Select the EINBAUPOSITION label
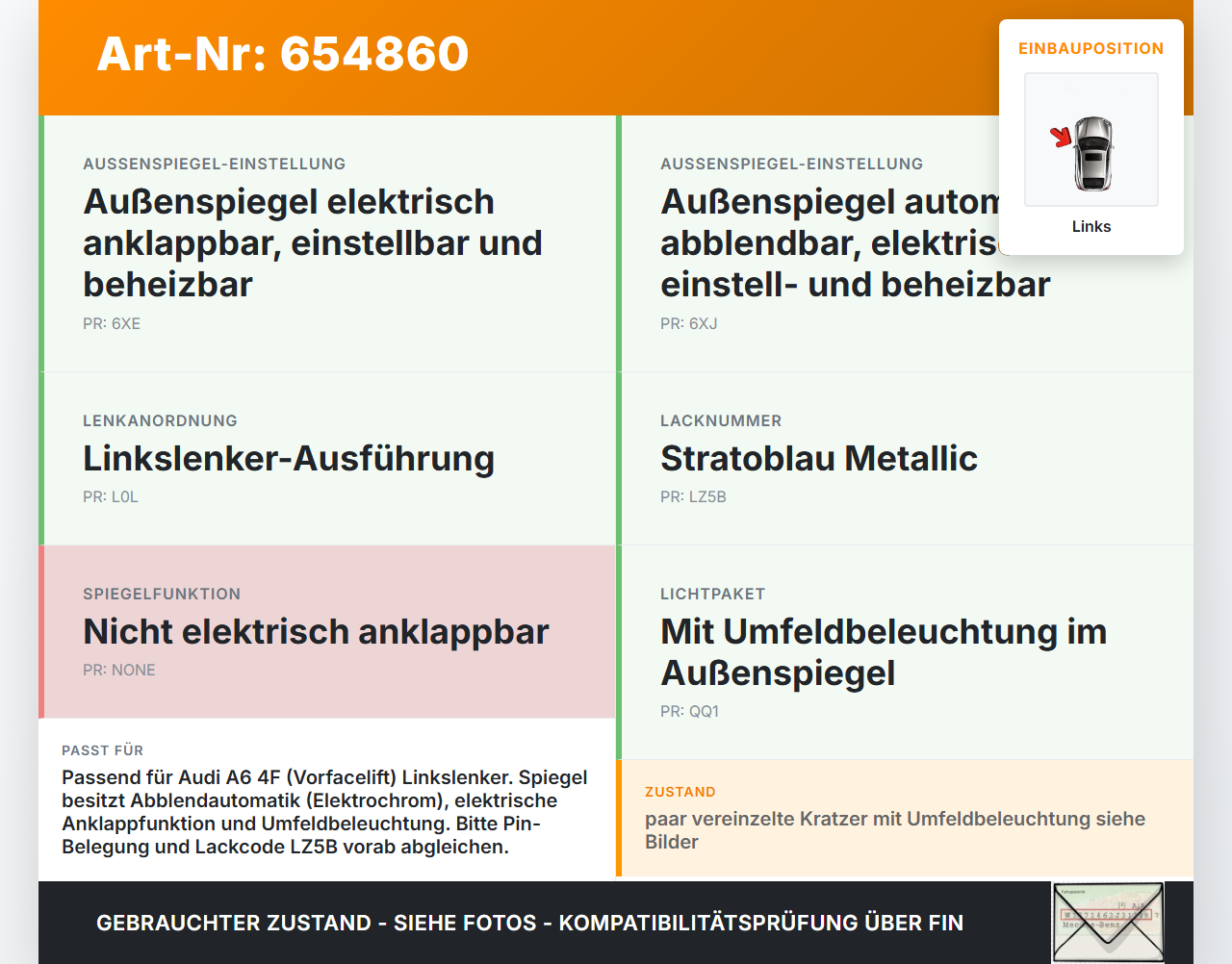Image resolution: width=1232 pixels, height=964 pixels. (1091, 48)
